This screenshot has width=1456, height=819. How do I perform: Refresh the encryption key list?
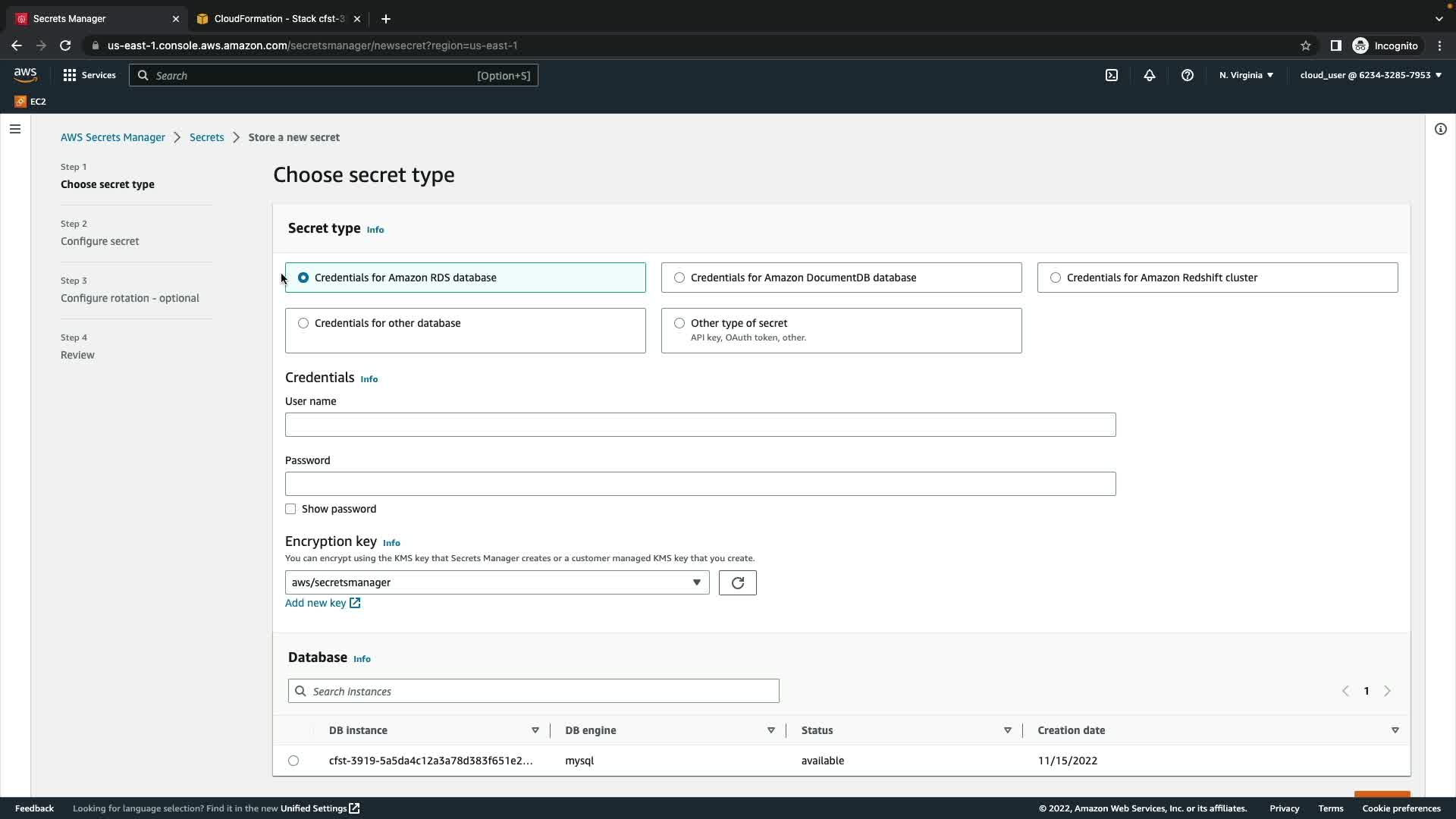pyautogui.click(x=737, y=582)
